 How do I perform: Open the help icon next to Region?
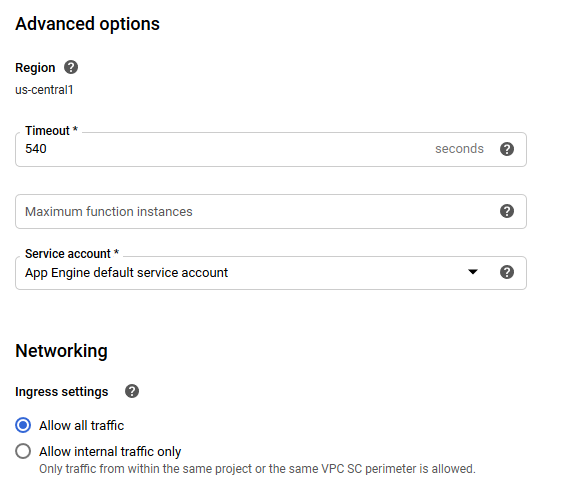[71, 67]
